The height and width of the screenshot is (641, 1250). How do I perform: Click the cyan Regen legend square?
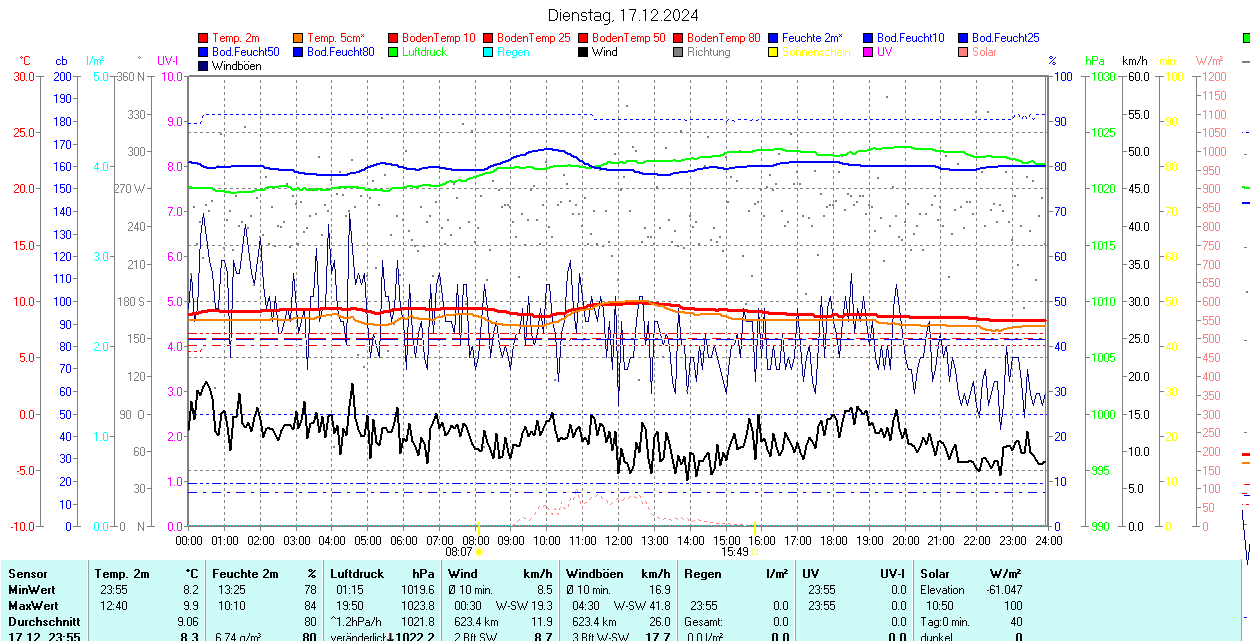(489, 52)
